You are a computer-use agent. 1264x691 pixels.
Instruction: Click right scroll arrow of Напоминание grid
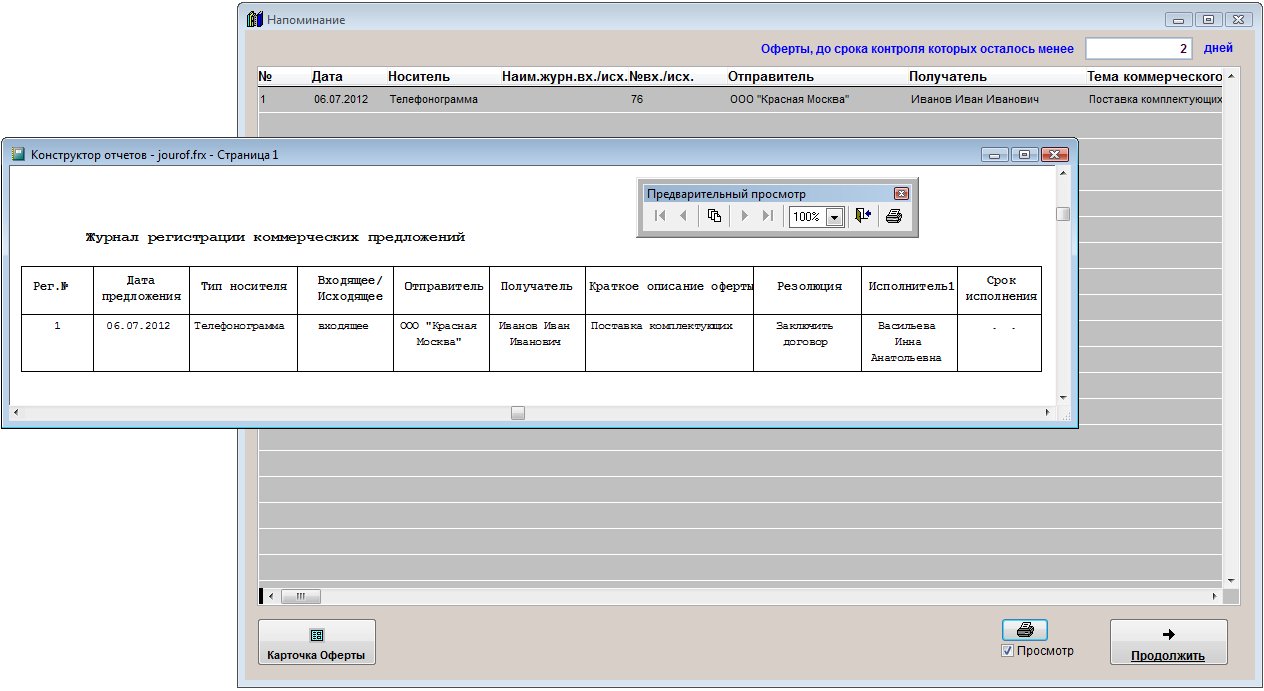(1215, 597)
